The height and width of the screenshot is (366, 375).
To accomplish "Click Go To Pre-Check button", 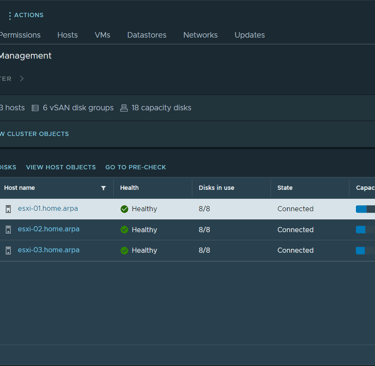I will (136, 167).
